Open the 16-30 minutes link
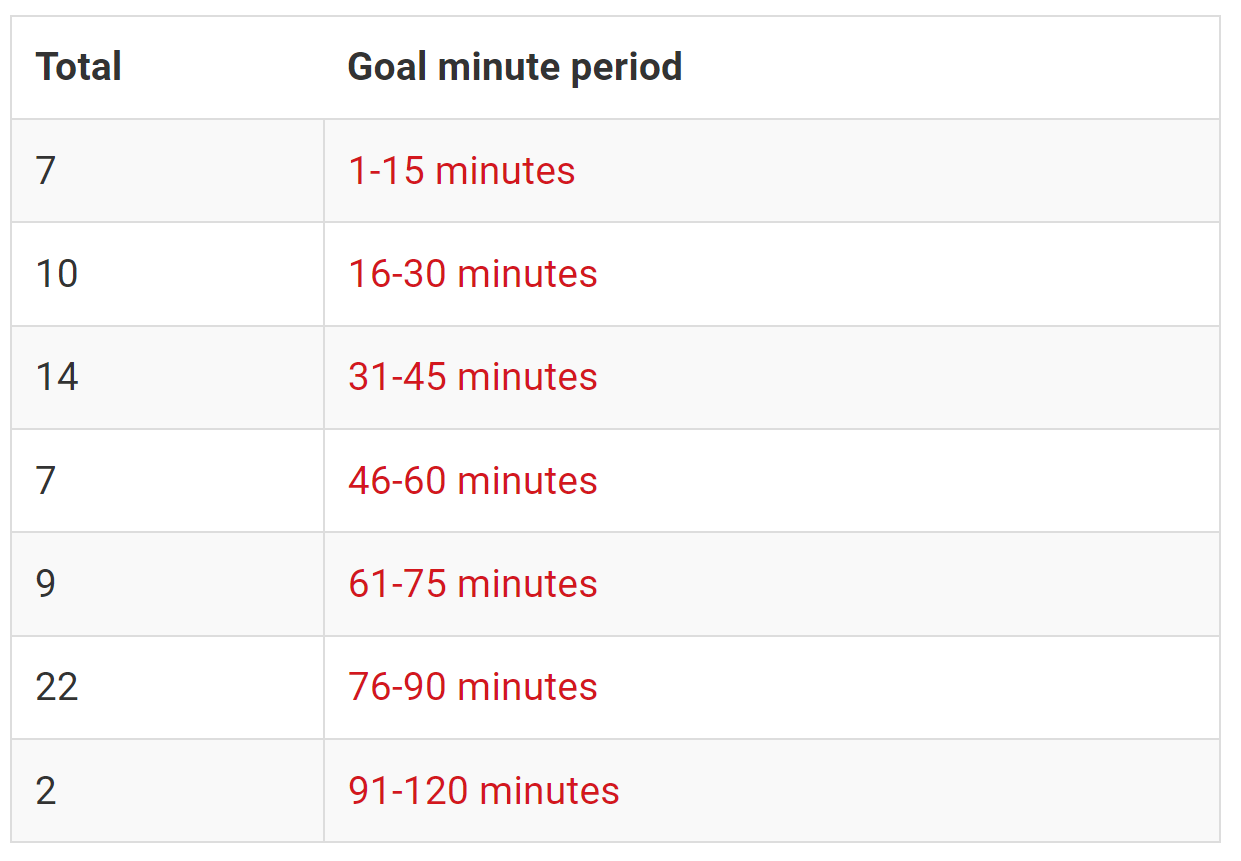The height and width of the screenshot is (861, 1241). (x=472, y=274)
